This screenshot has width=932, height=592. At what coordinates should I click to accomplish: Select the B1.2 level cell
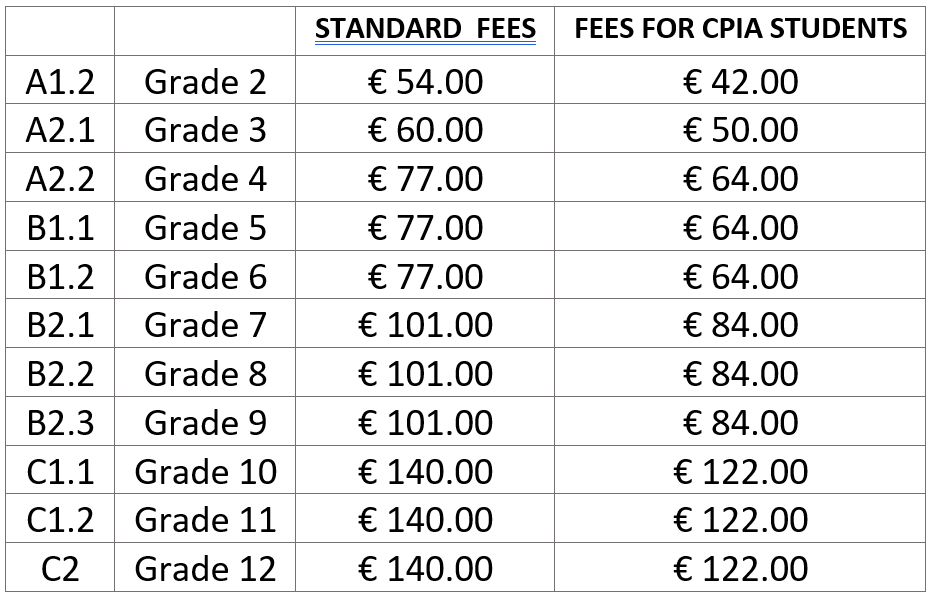point(60,277)
